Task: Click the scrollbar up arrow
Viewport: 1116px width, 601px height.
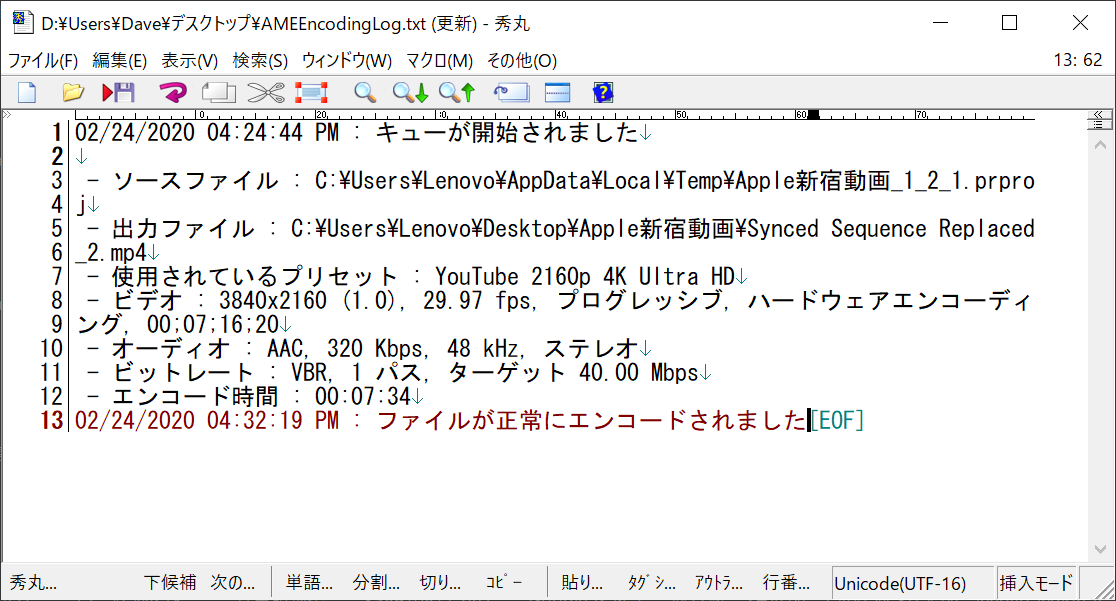Action: [x=1100, y=145]
